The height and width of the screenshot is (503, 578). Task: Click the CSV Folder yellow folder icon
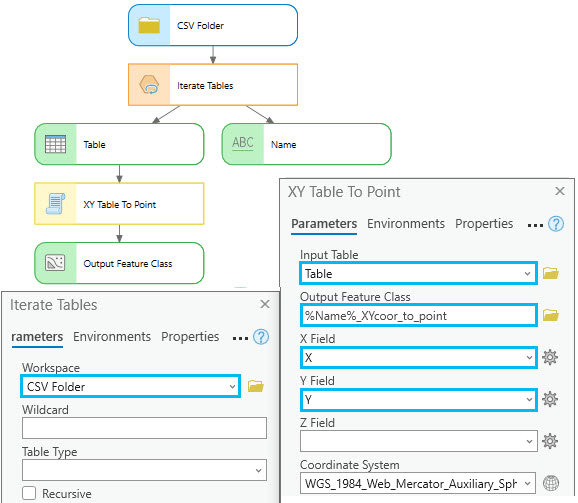coord(149,25)
